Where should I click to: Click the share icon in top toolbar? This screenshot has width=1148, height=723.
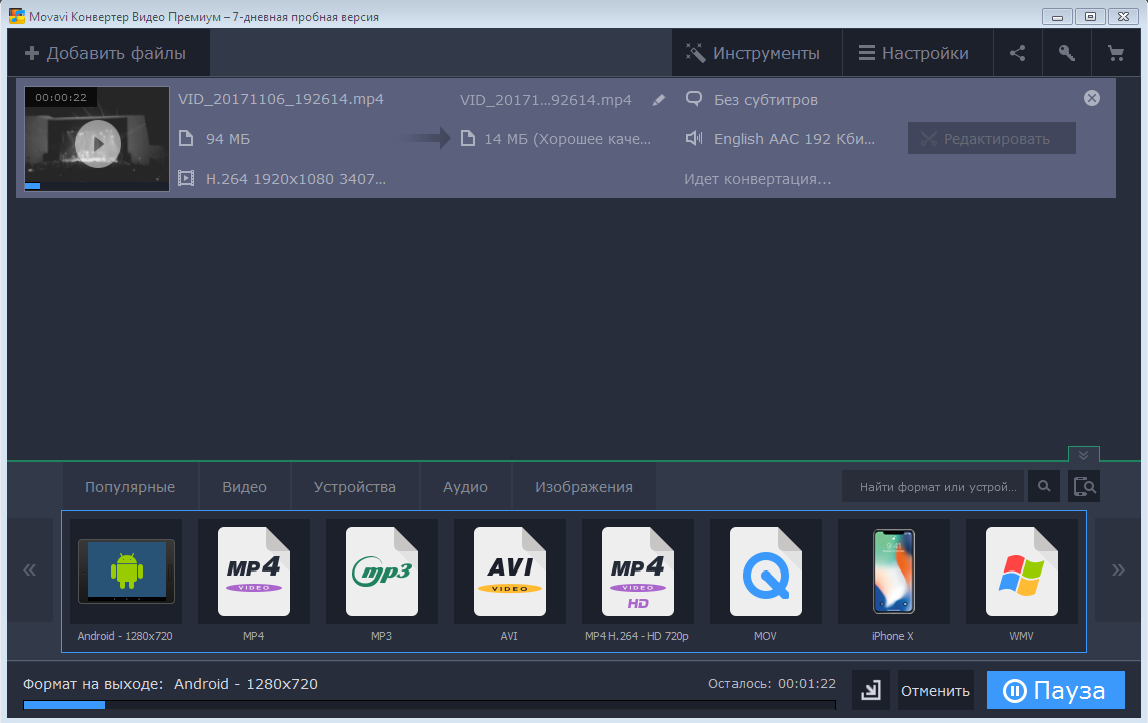point(1017,53)
